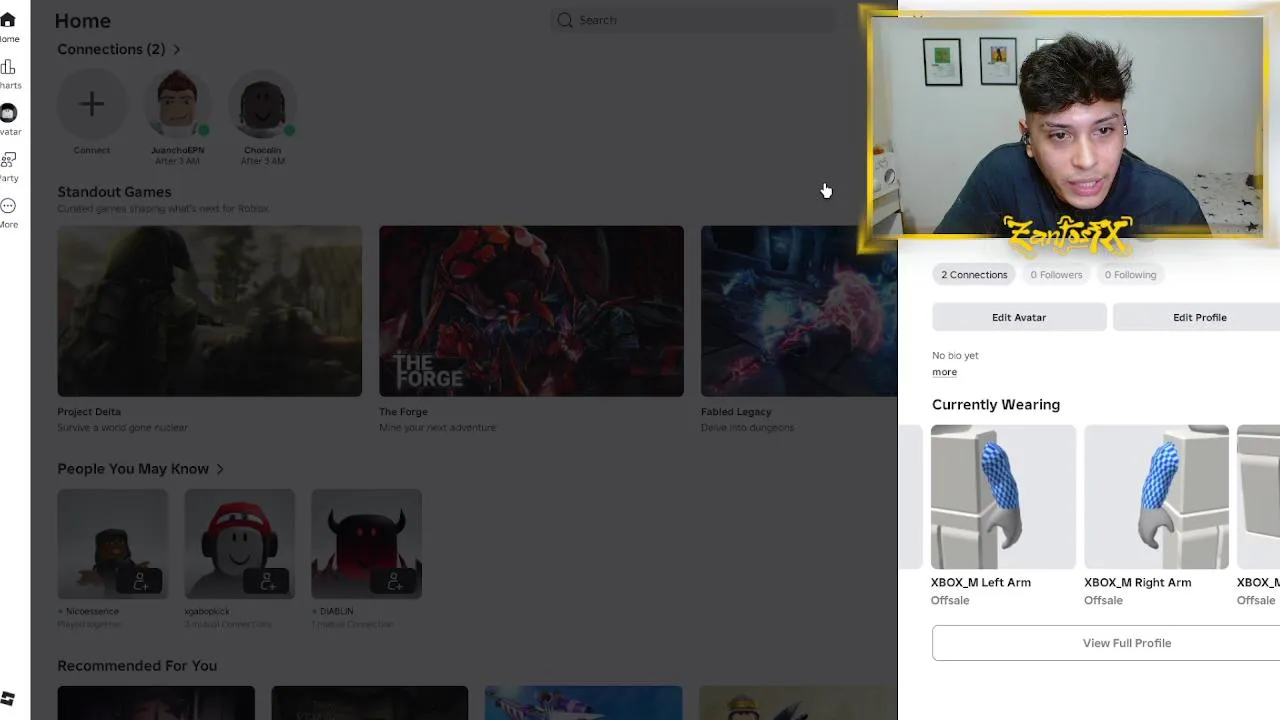This screenshot has height=720, width=1280.
Task: Click the Standout Games heading
Action: point(114,192)
